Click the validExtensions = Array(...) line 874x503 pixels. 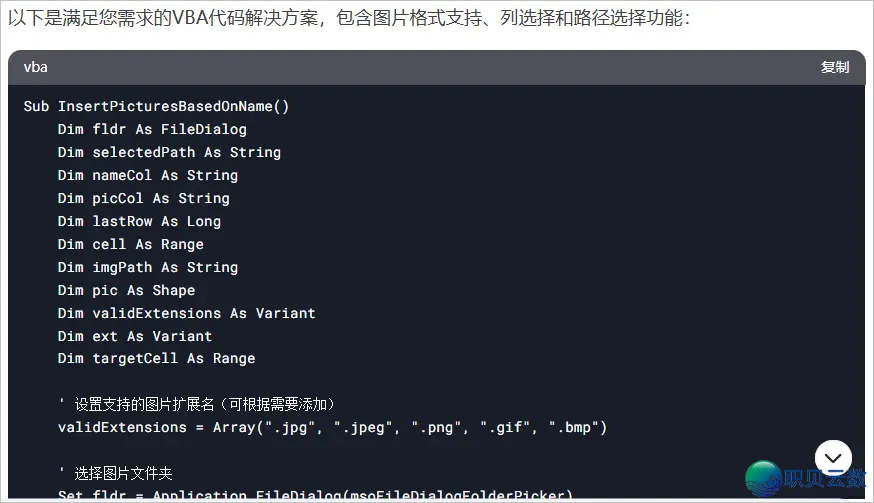coord(332,428)
